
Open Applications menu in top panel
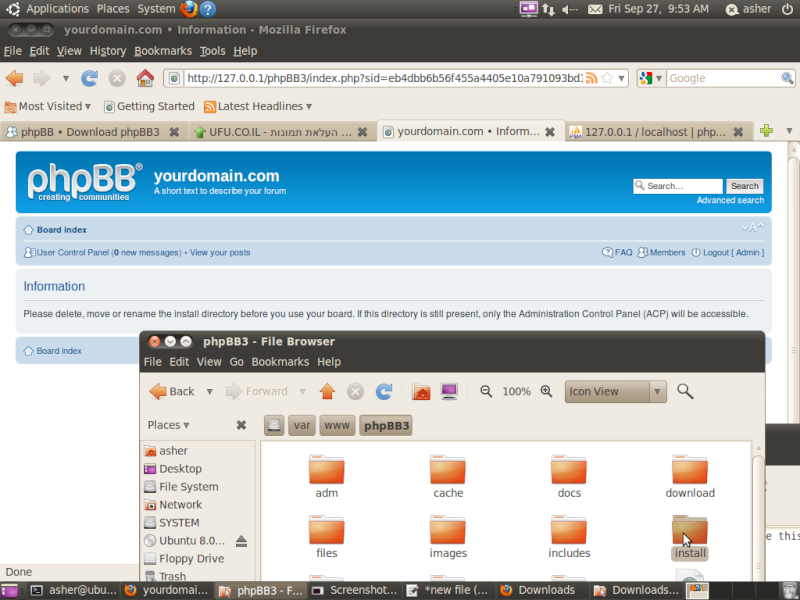57,9
